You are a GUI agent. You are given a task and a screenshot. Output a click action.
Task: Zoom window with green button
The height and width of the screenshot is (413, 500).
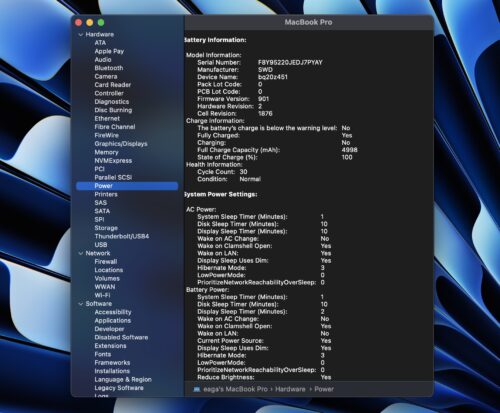point(101,22)
